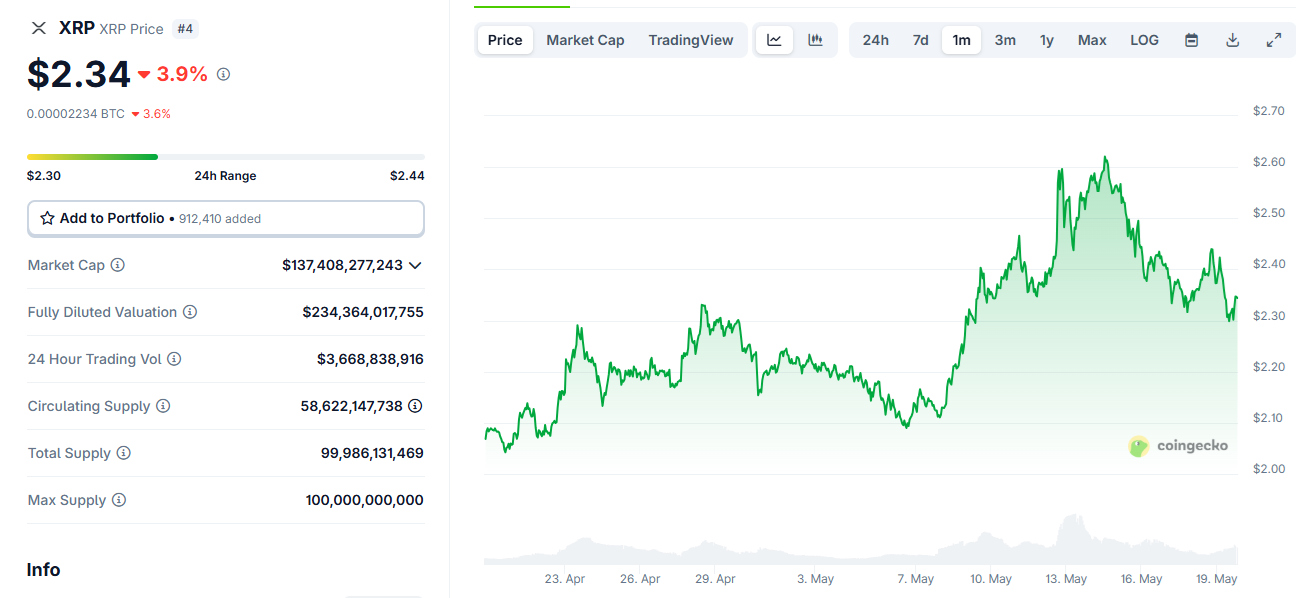
Task: Download the chart data
Action: point(1232,40)
